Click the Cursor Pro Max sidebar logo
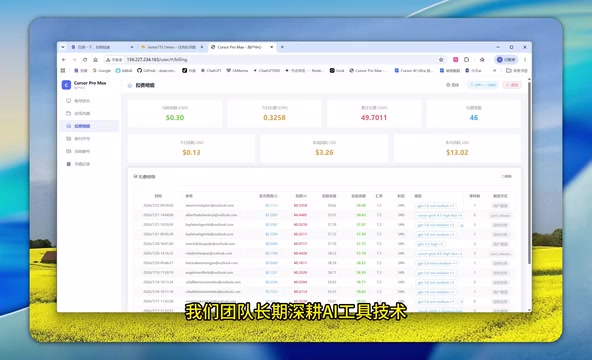Viewport: 592px width, 360px height. (66, 85)
